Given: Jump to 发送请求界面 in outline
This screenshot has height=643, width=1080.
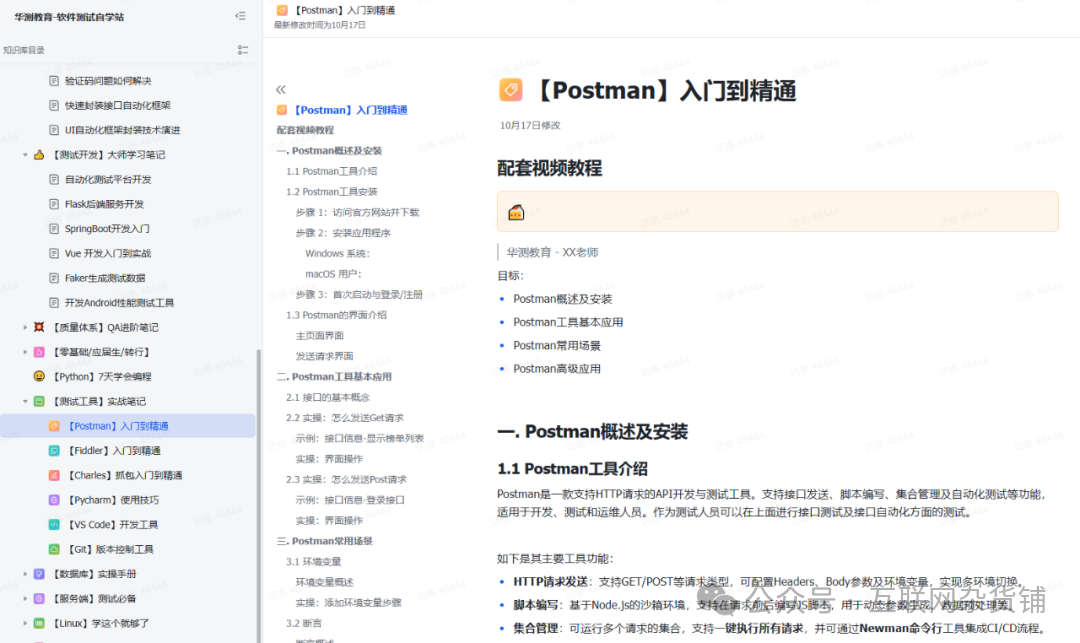Looking at the screenshot, I should tap(324, 356).
